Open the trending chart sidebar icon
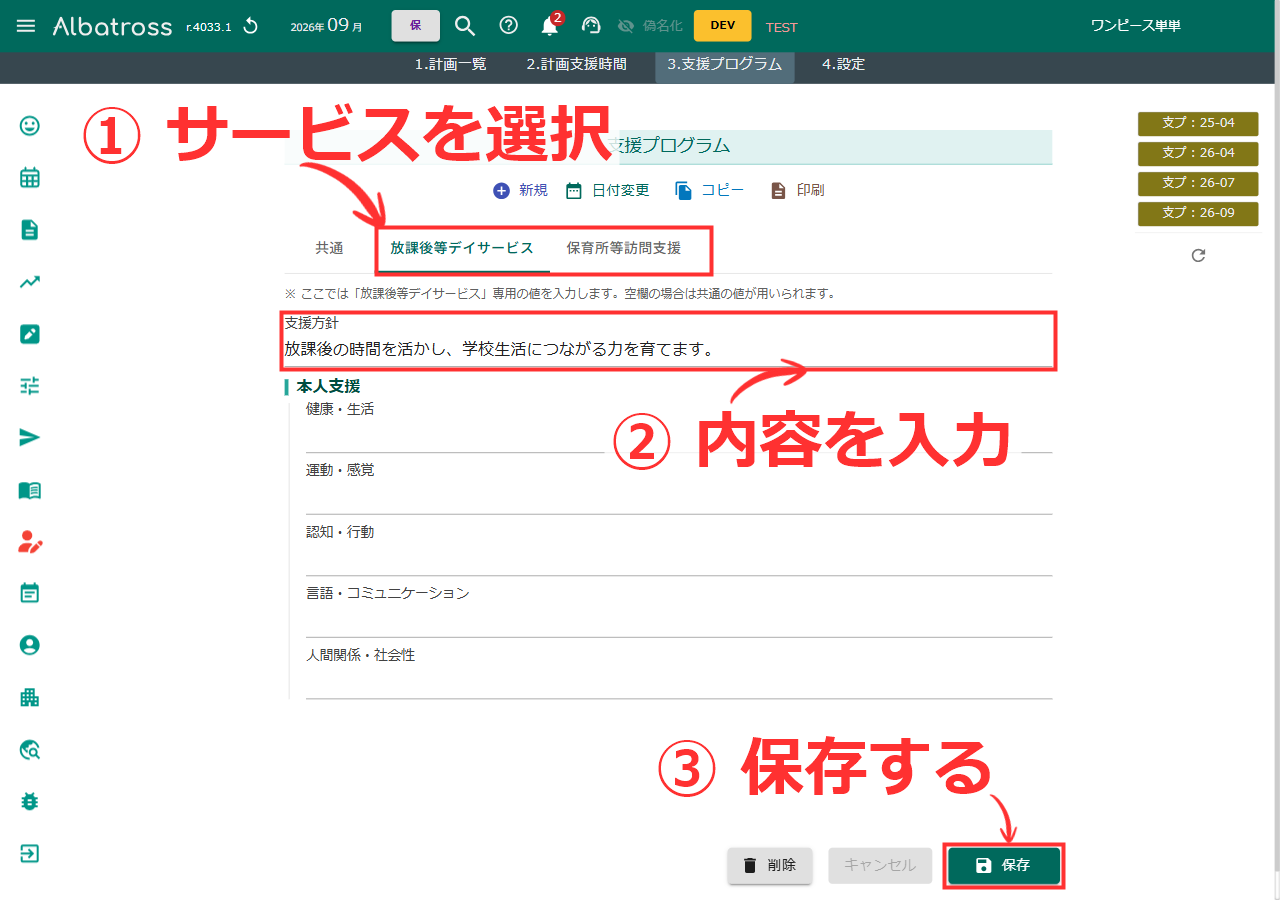Screen dimensions: 1280x900 pos(30,282)
